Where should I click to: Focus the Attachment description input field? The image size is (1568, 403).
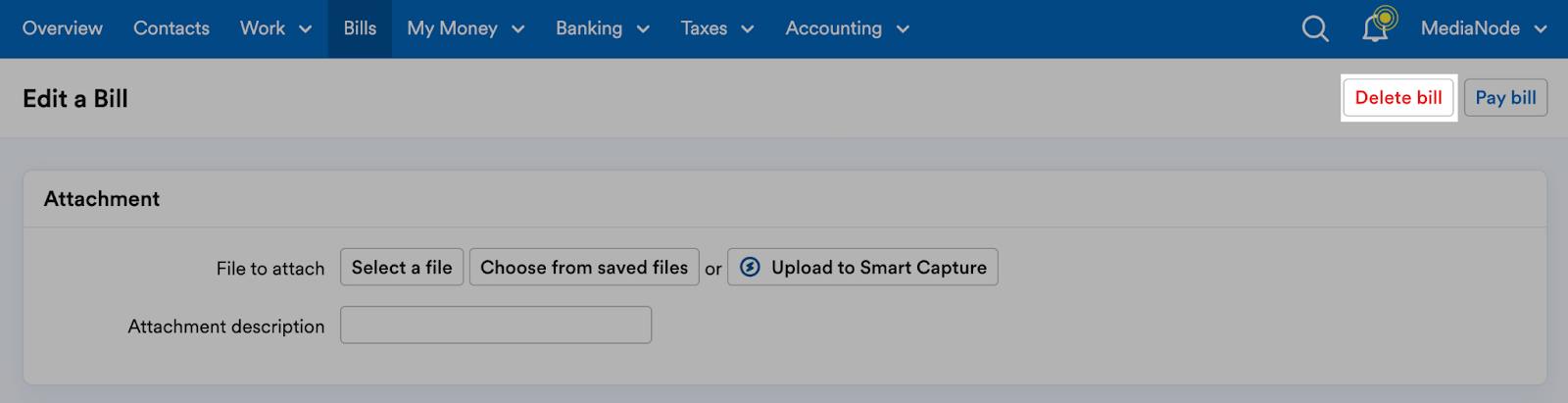(x=496, y=325)
